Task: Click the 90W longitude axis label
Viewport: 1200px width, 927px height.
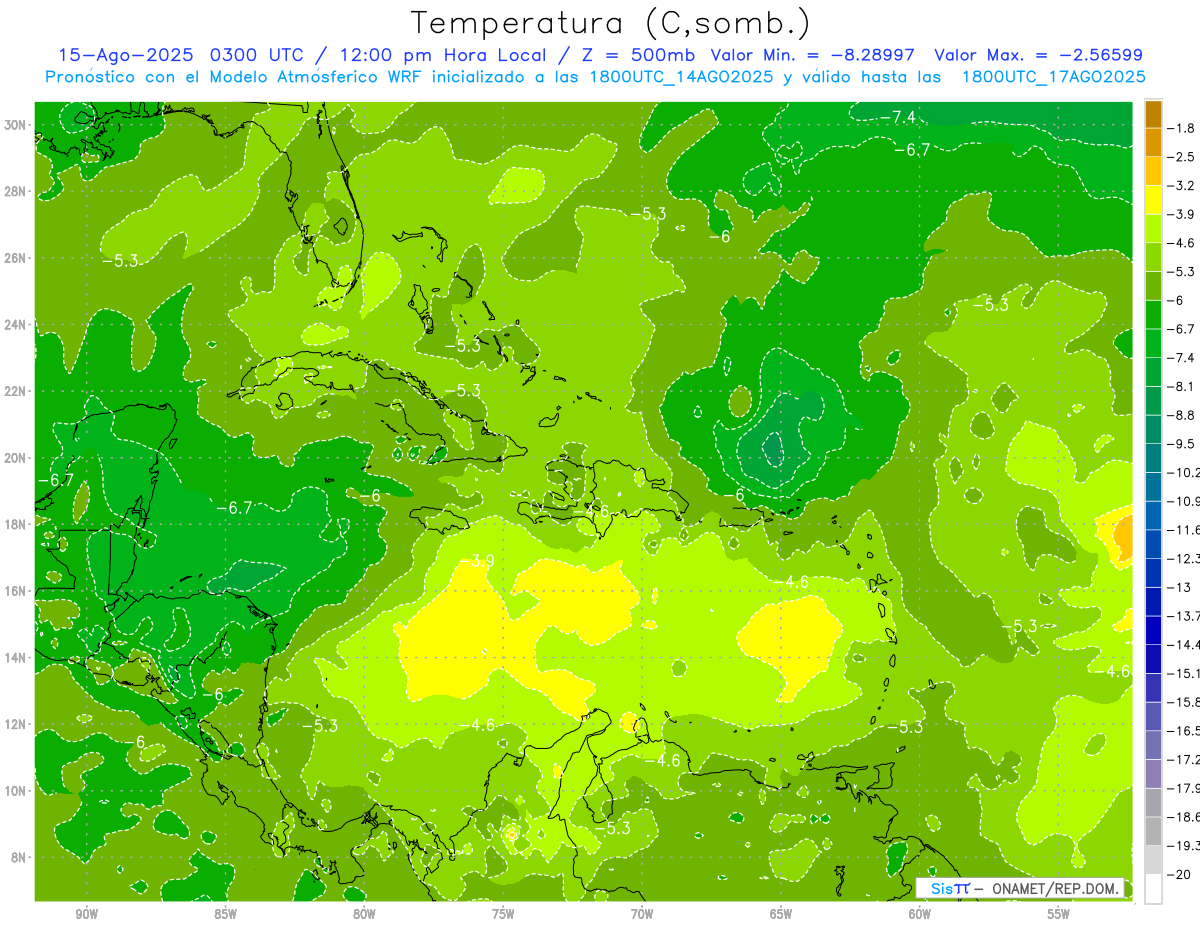Action: (x=86, y=915)
